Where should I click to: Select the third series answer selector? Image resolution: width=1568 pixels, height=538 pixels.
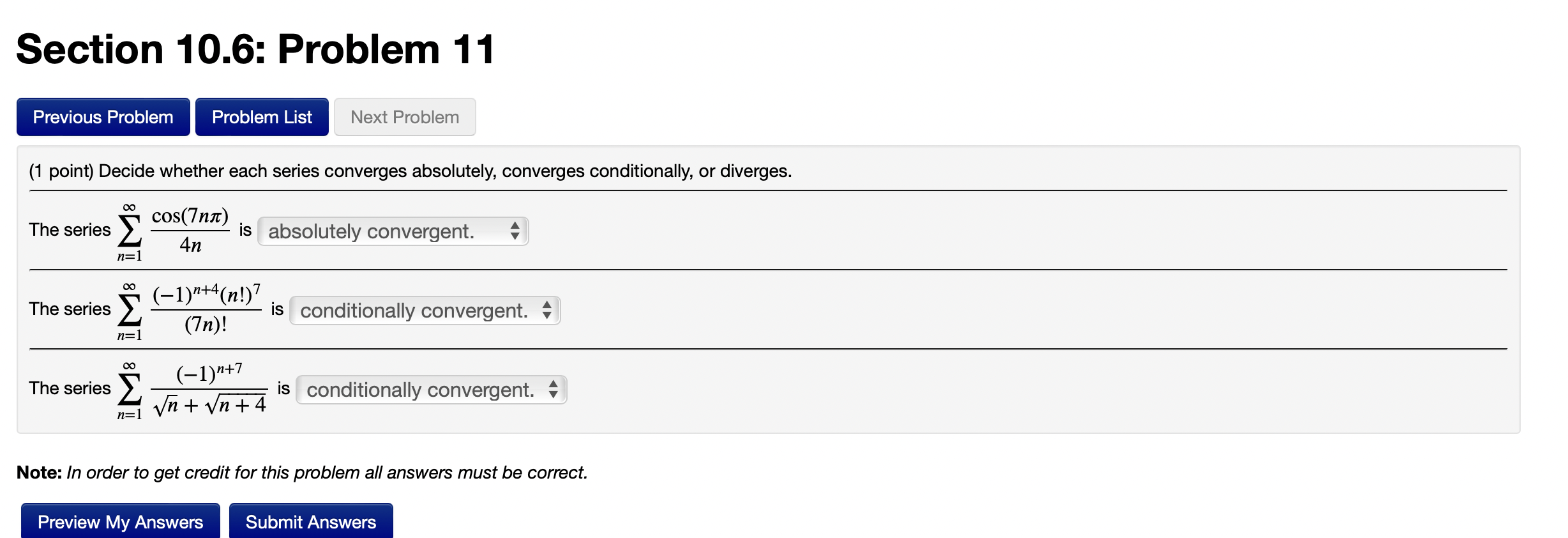point(431,389)
